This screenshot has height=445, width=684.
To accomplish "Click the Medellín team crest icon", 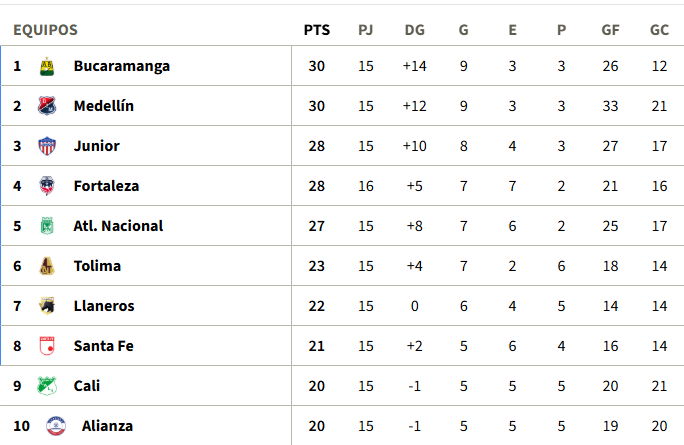I will 46,106.
